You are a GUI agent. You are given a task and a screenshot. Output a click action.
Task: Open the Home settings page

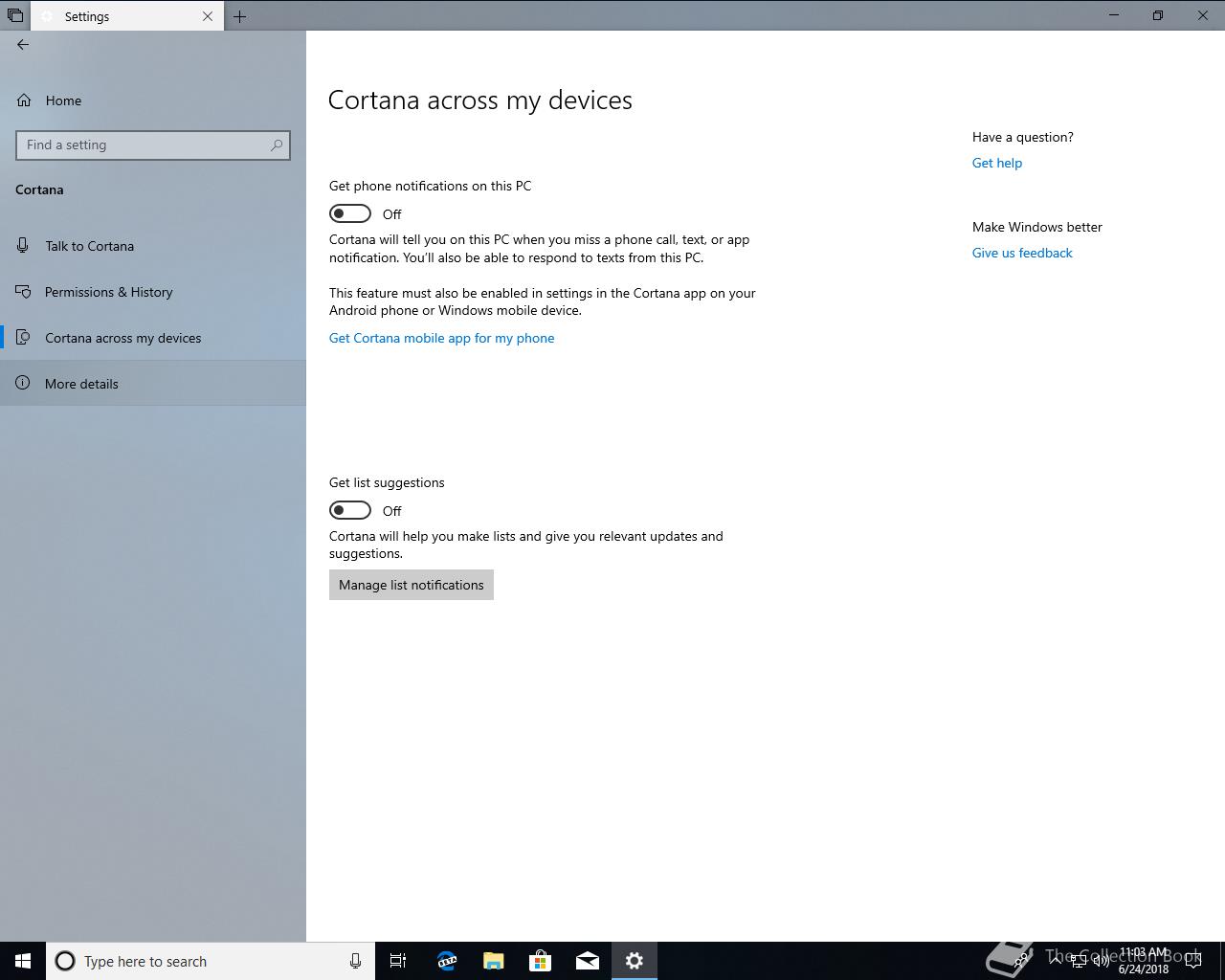153,100
